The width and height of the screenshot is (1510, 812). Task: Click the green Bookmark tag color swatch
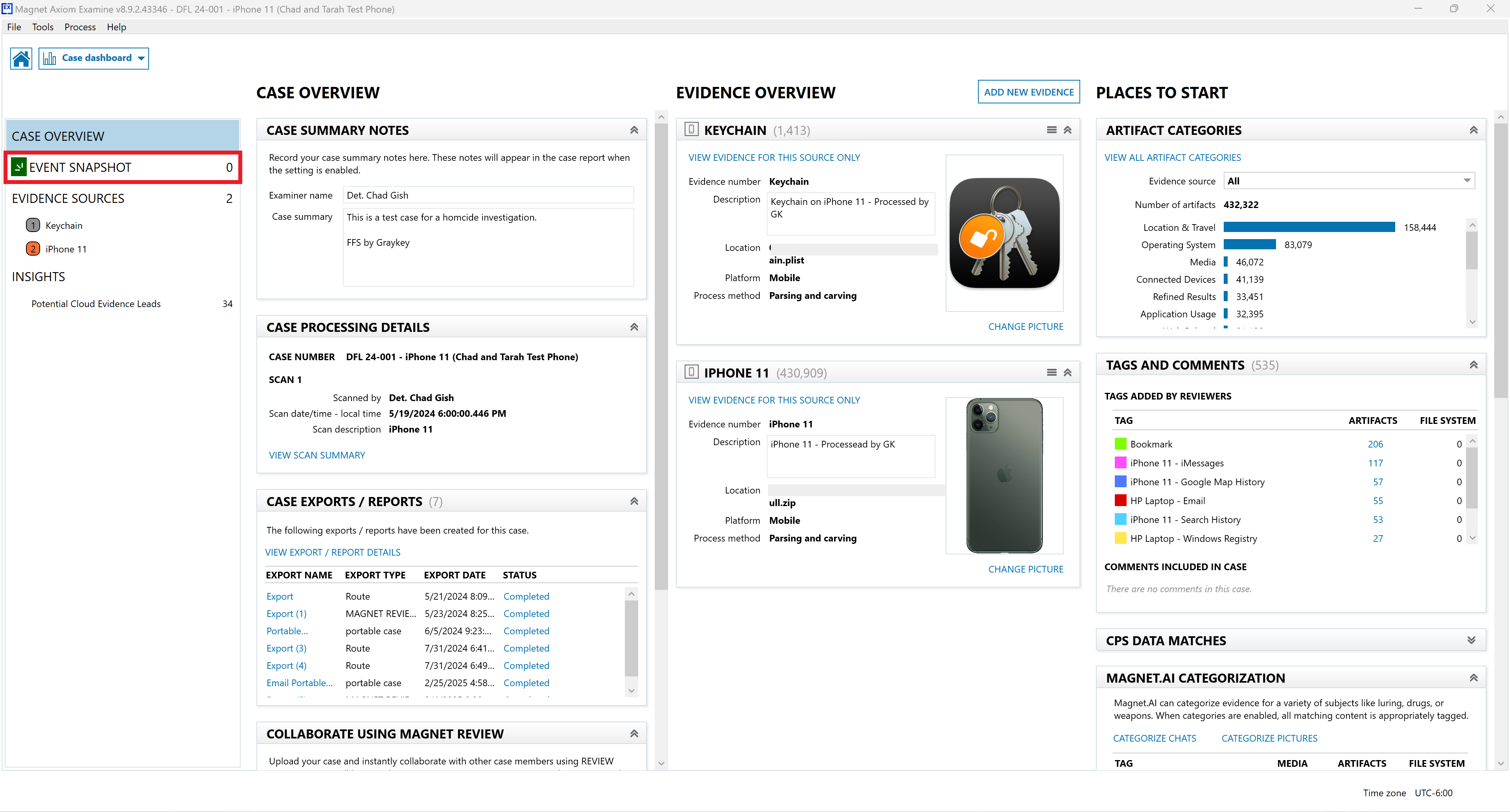tap(1120, 444)
